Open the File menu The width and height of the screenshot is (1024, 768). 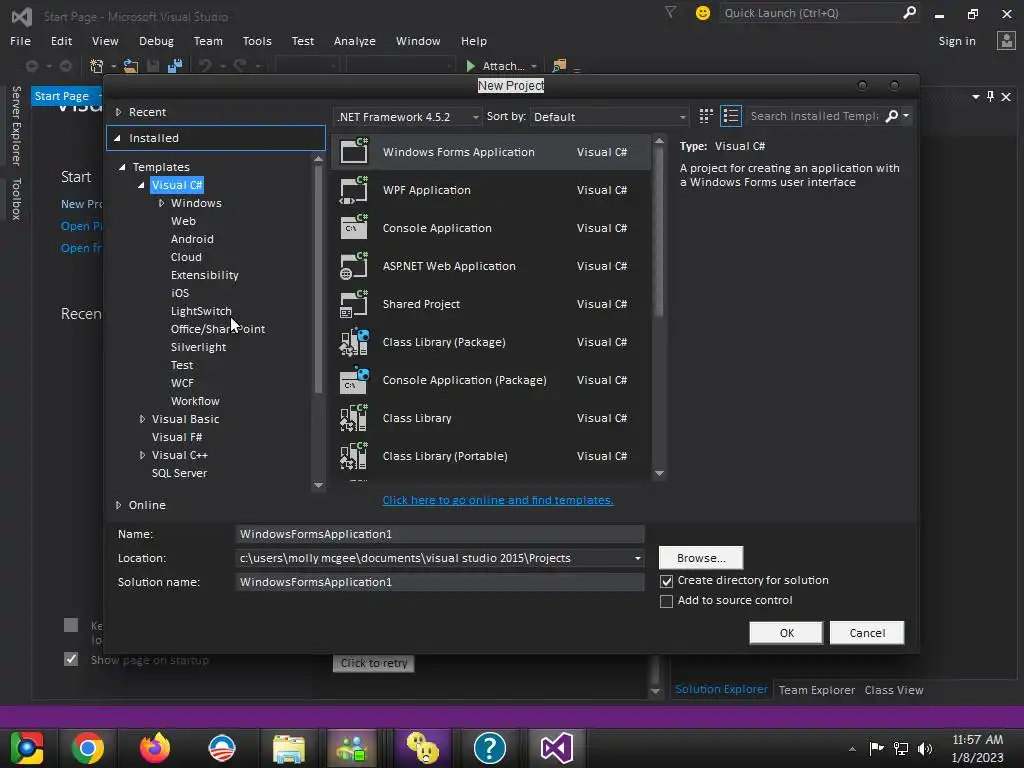[20, 40]
